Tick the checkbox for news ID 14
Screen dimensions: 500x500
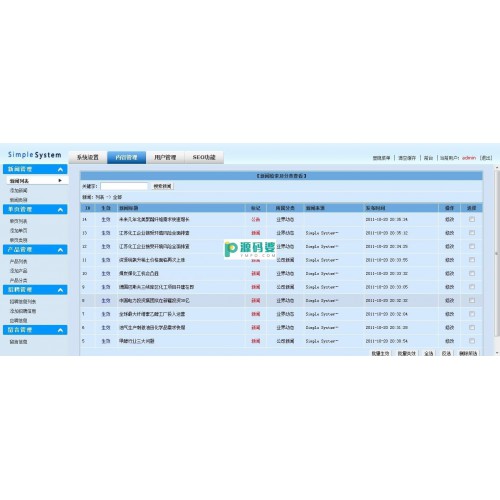[x=472, y=219]
